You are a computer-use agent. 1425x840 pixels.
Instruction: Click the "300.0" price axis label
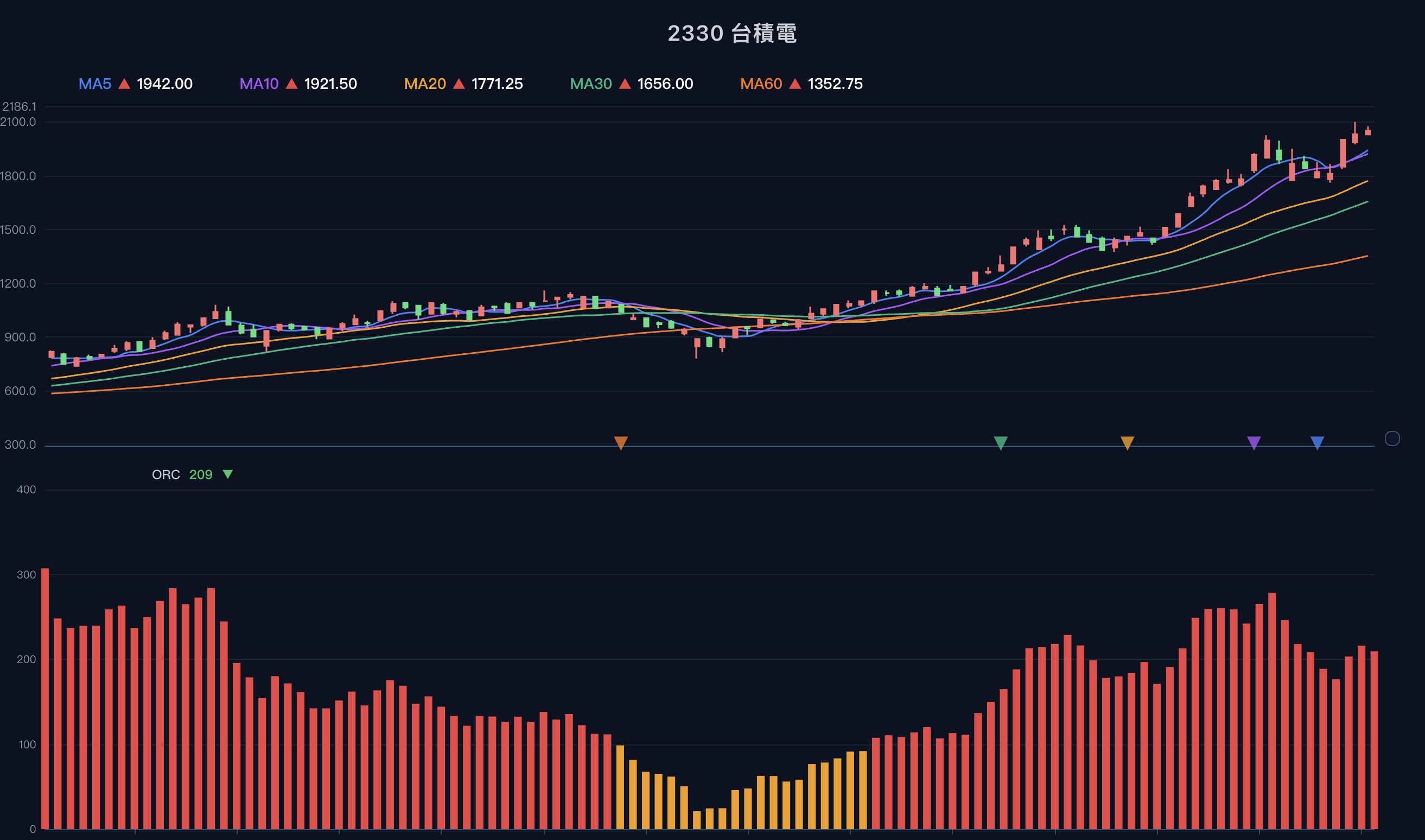pyautogui.click(x=21, y=445)
